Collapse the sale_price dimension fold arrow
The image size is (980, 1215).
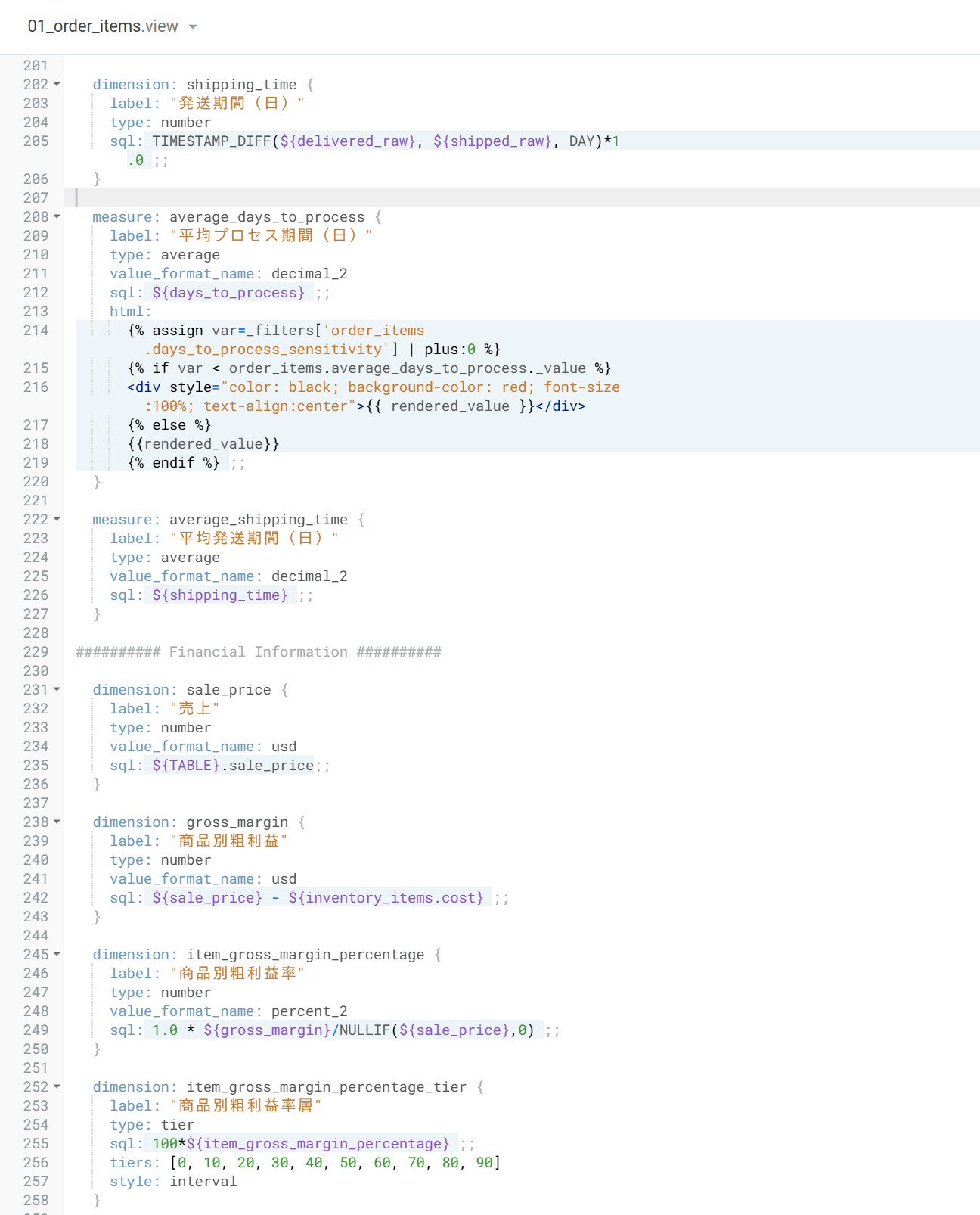tap(57, 689)
